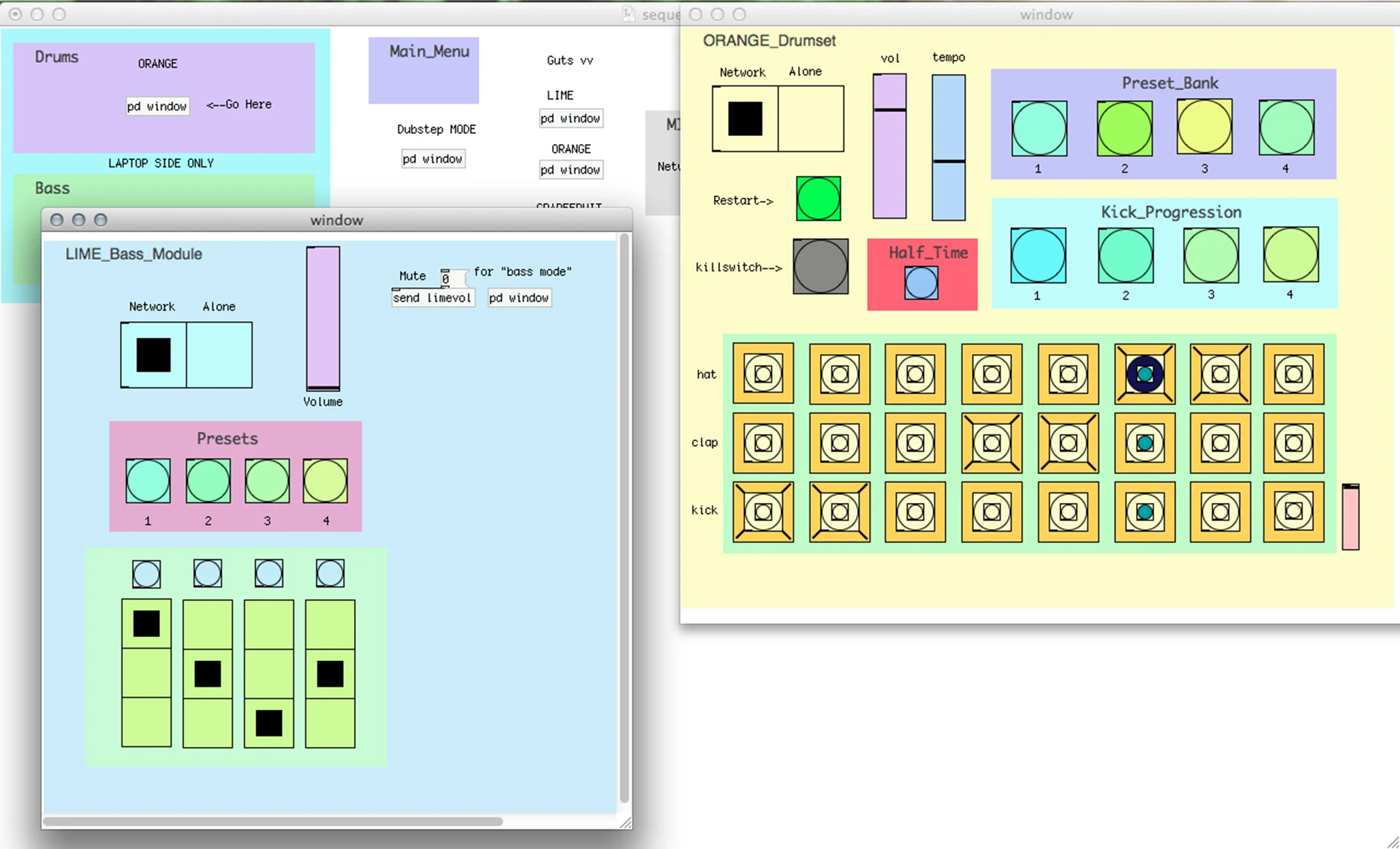
Task: Open the ORANGE pd window under Drums
Action: pyautogui.click(x=157, y=106)
